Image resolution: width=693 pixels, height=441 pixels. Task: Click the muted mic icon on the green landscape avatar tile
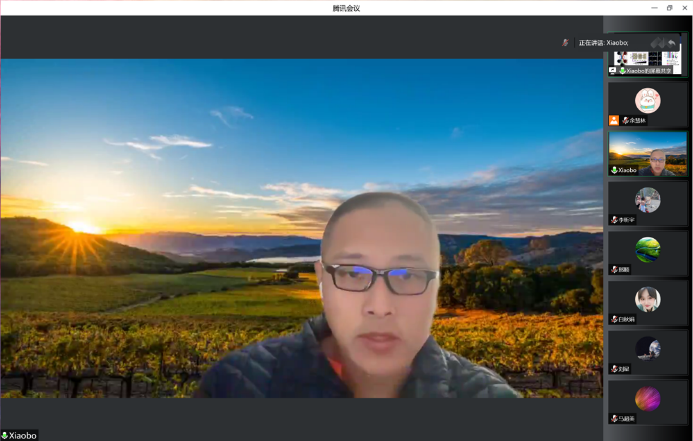[614, 269]
